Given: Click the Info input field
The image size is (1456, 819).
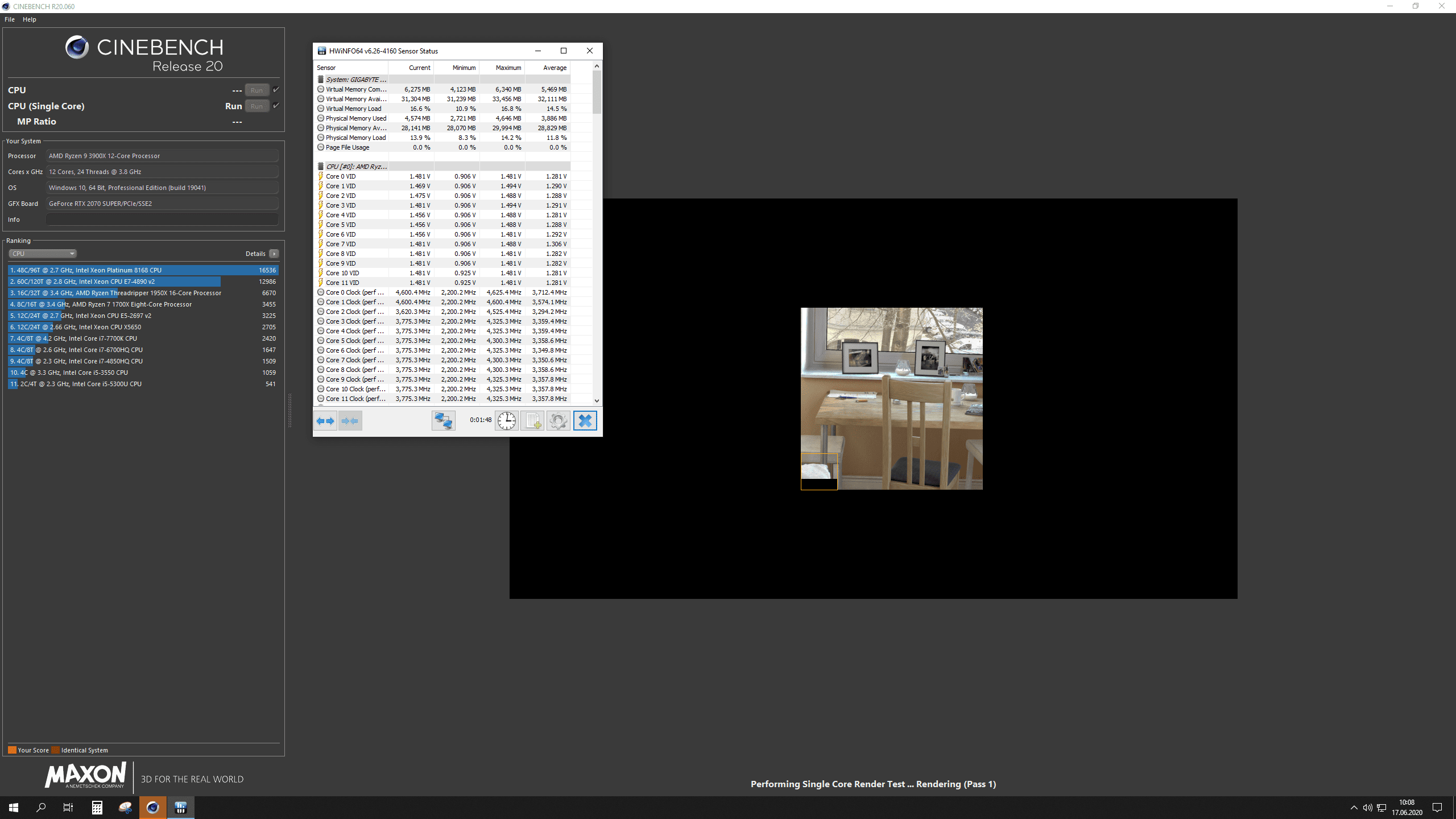Looking at the screenshot, I should pyautogui.click(x=162, y=220).
